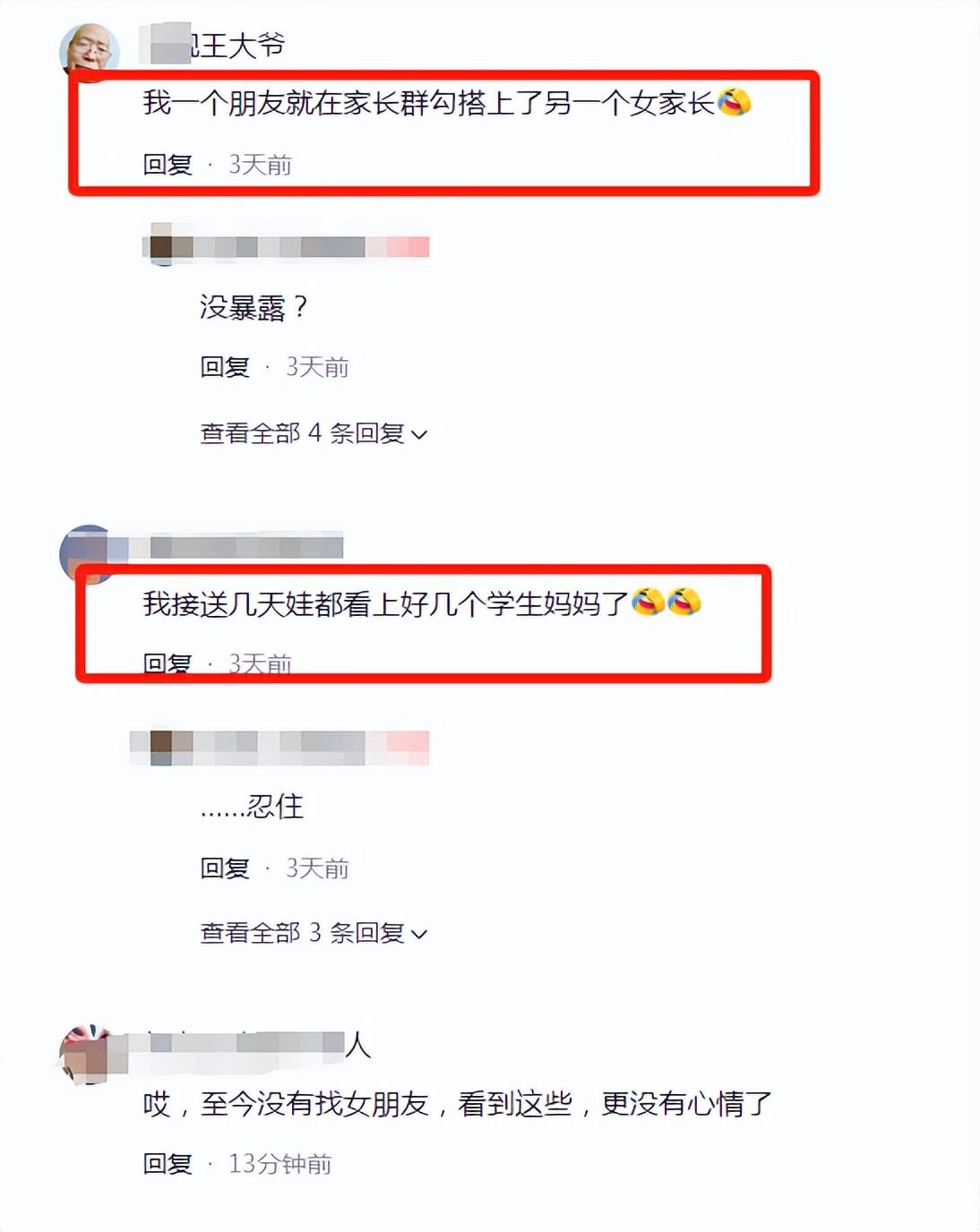Click 回复 under 没暴露？
980x1232 pixels.
click(225, 367)
